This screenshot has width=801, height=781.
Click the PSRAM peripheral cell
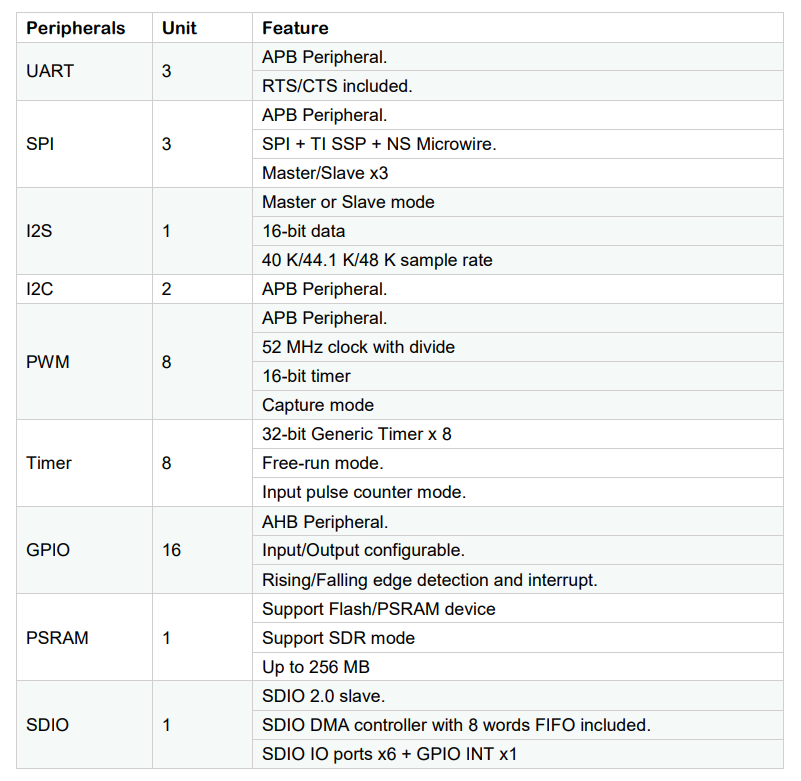click(x=84, y=637)
